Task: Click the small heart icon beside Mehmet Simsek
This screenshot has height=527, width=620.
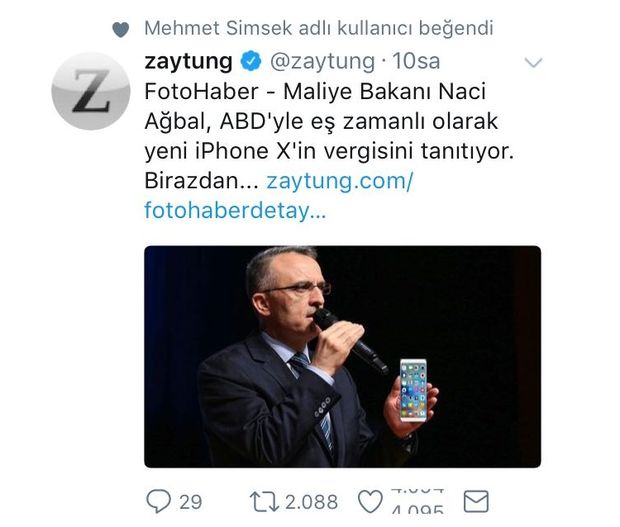Action: (121, 30)
